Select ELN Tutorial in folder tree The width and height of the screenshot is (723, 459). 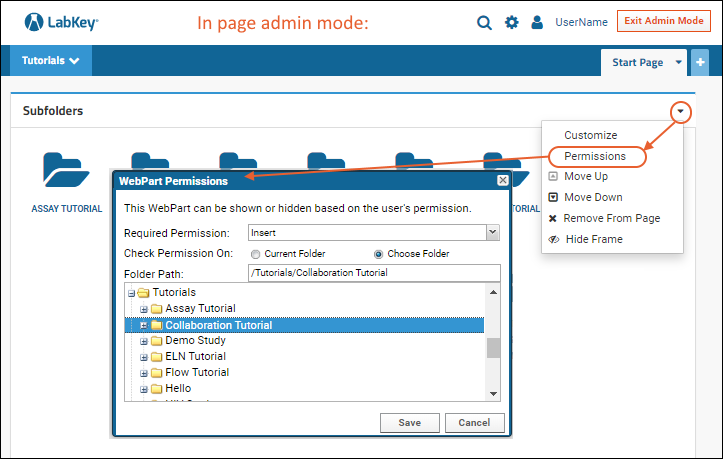click(x=196, y=356)
